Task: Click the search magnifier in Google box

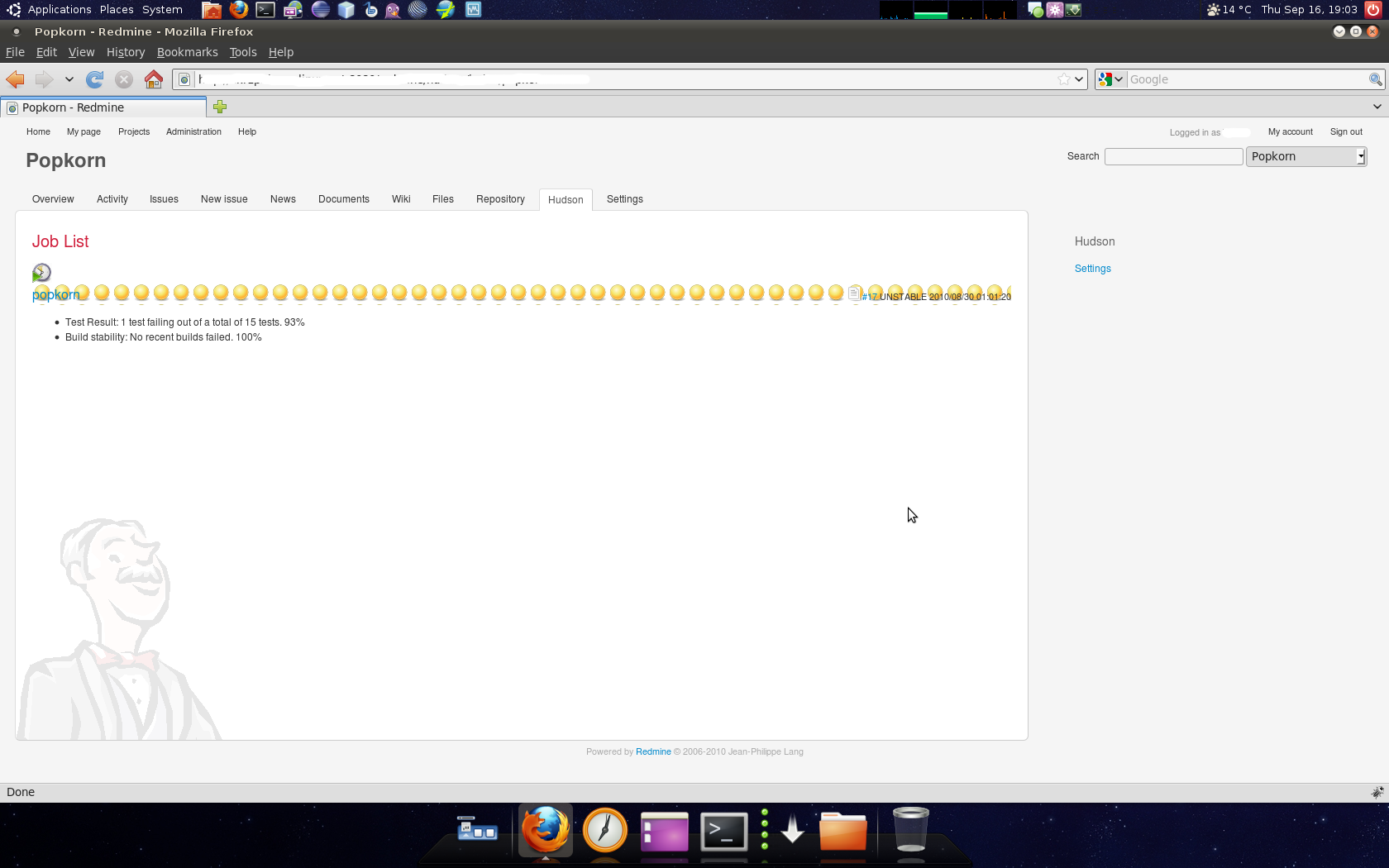Action: tap(1375, 79)
